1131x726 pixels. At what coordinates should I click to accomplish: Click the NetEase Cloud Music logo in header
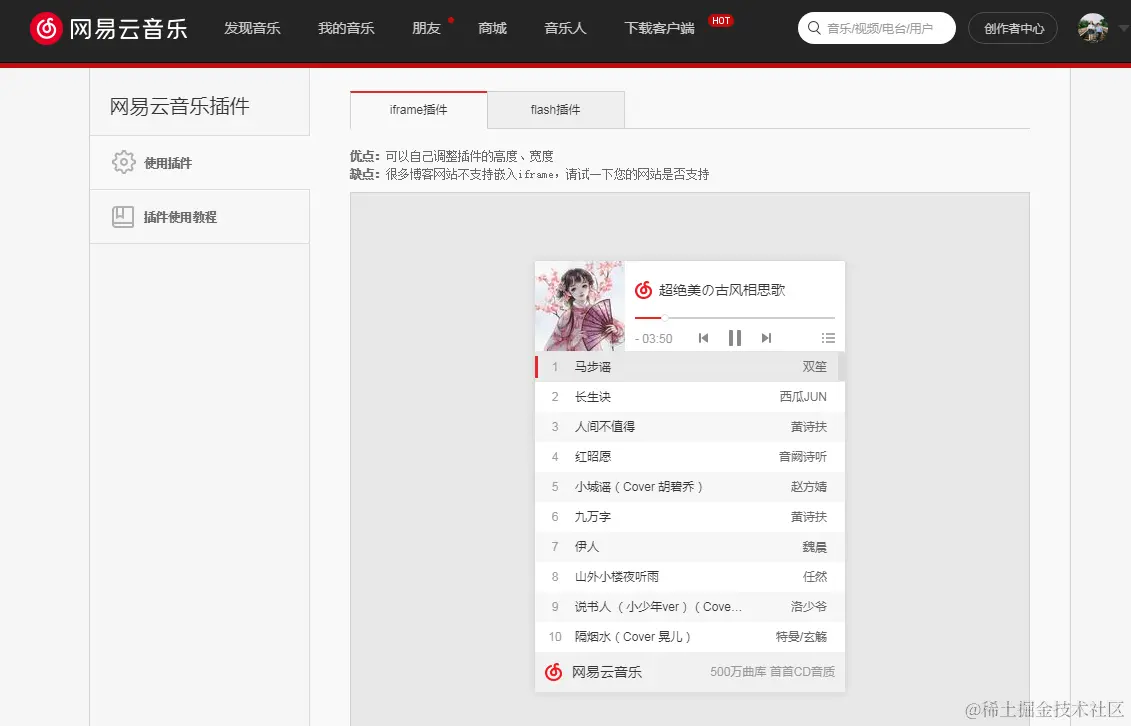(x=109, y=28)
